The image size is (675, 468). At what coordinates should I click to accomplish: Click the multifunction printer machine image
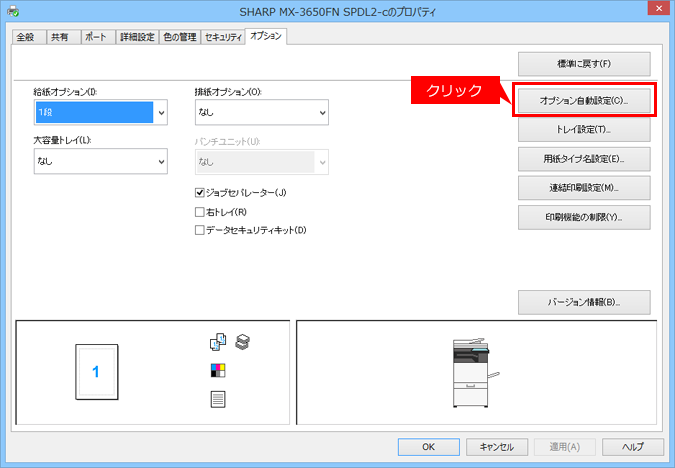[475, 373]
